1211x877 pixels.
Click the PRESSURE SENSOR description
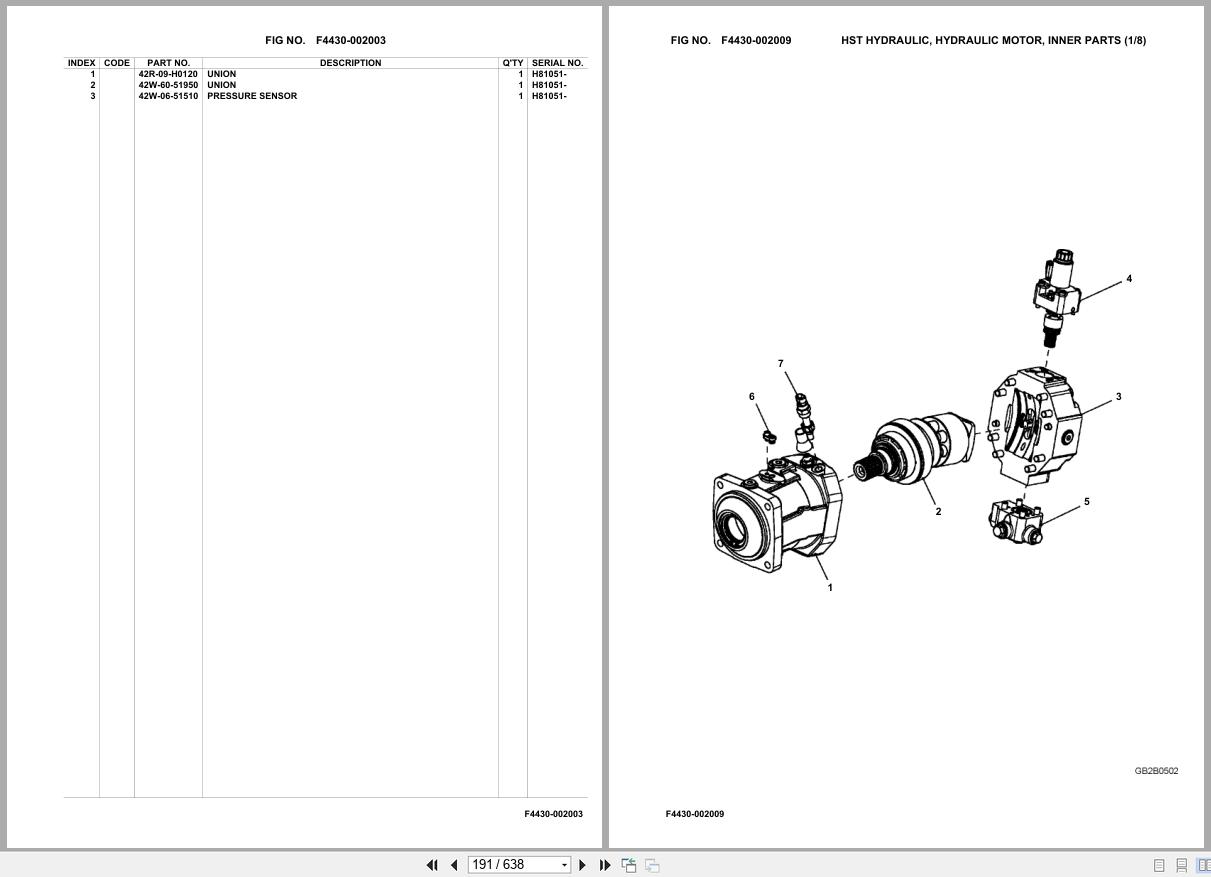coord(252,96)
